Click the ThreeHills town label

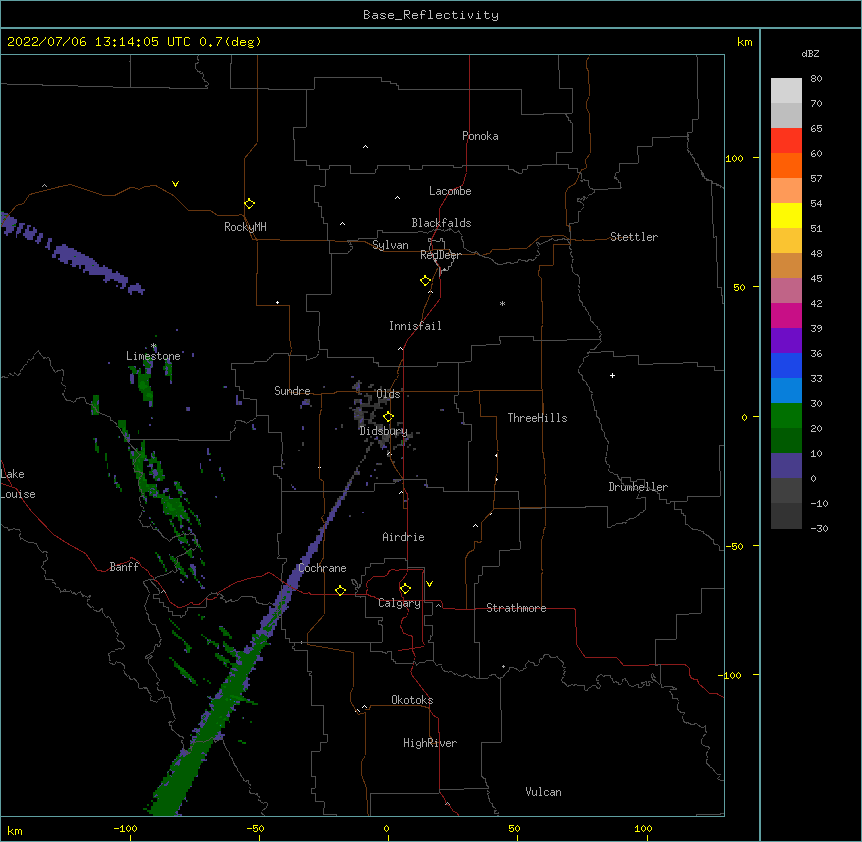click(x=537, y=418)
